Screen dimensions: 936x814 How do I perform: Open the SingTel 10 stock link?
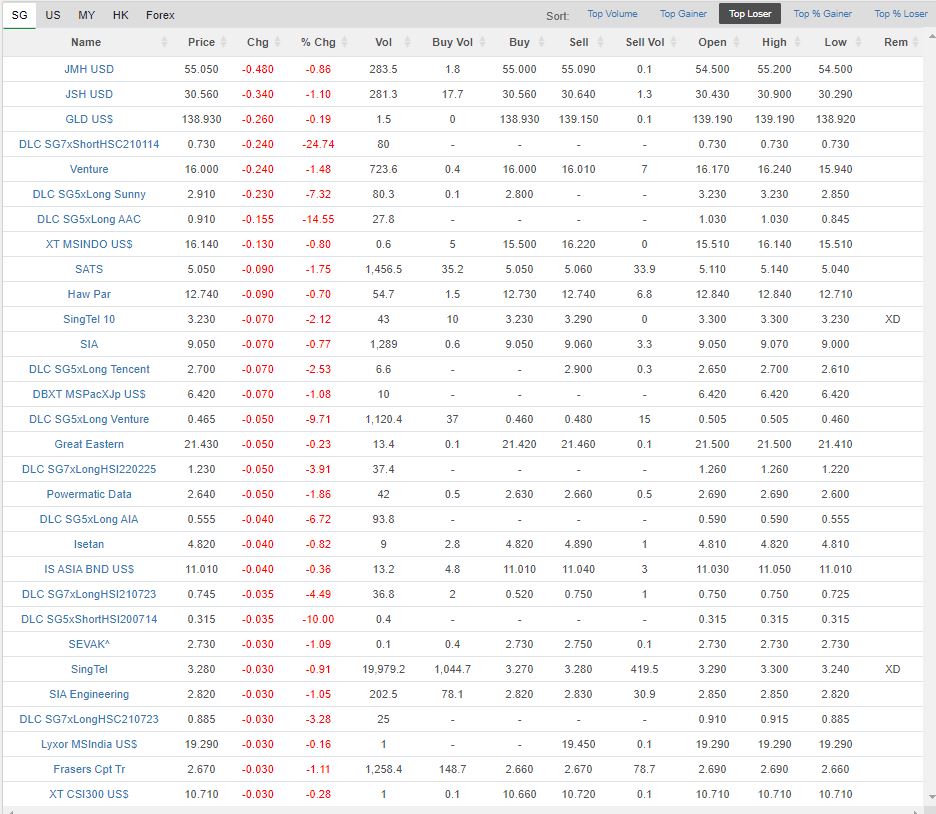[89, 320]
